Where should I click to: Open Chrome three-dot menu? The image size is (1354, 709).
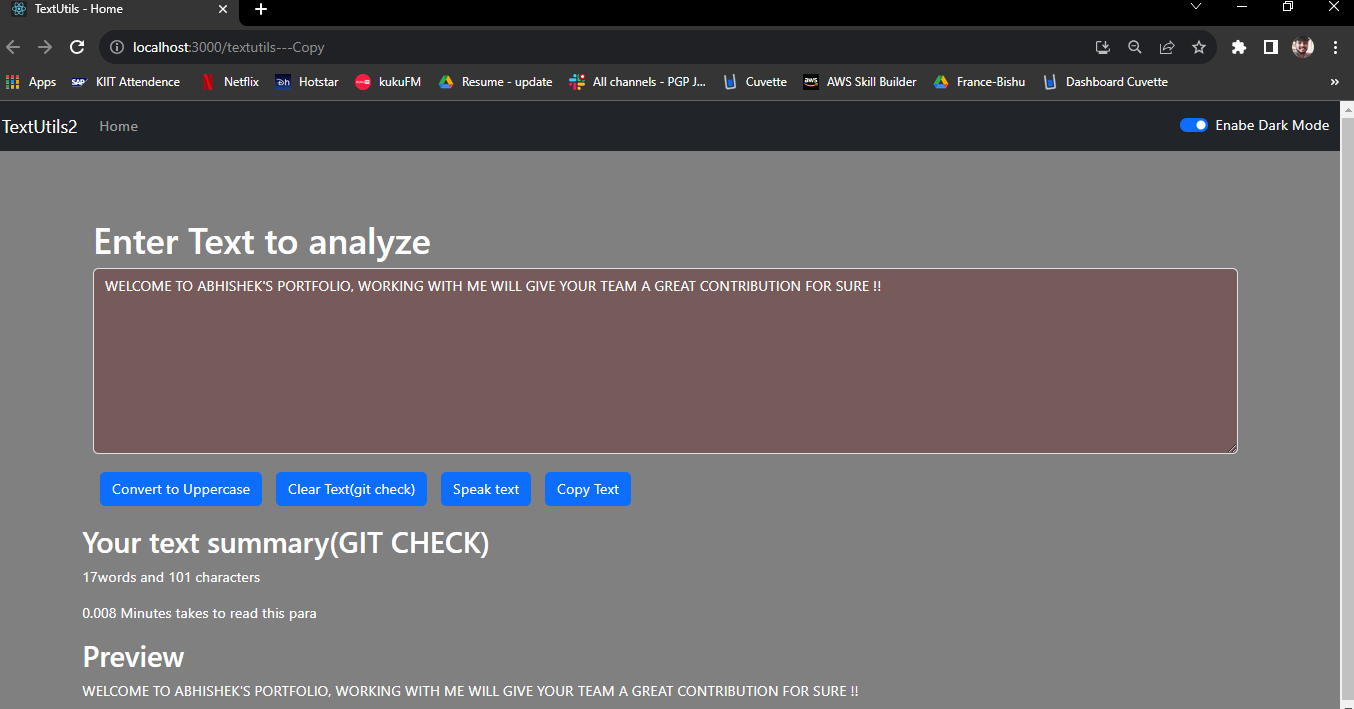1336,47
